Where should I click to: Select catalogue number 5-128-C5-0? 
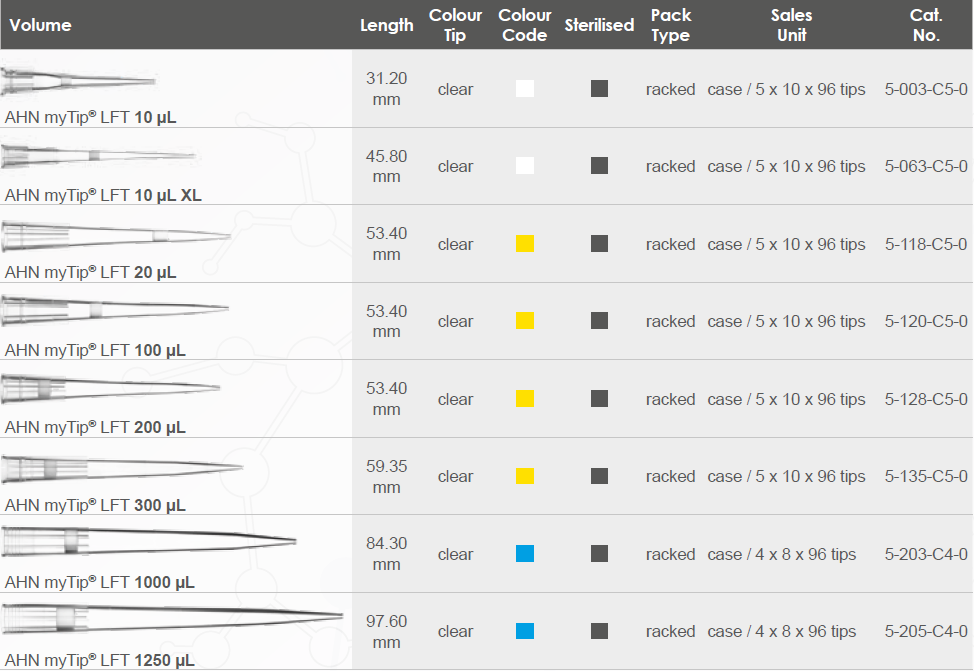(x=926, y=399)
